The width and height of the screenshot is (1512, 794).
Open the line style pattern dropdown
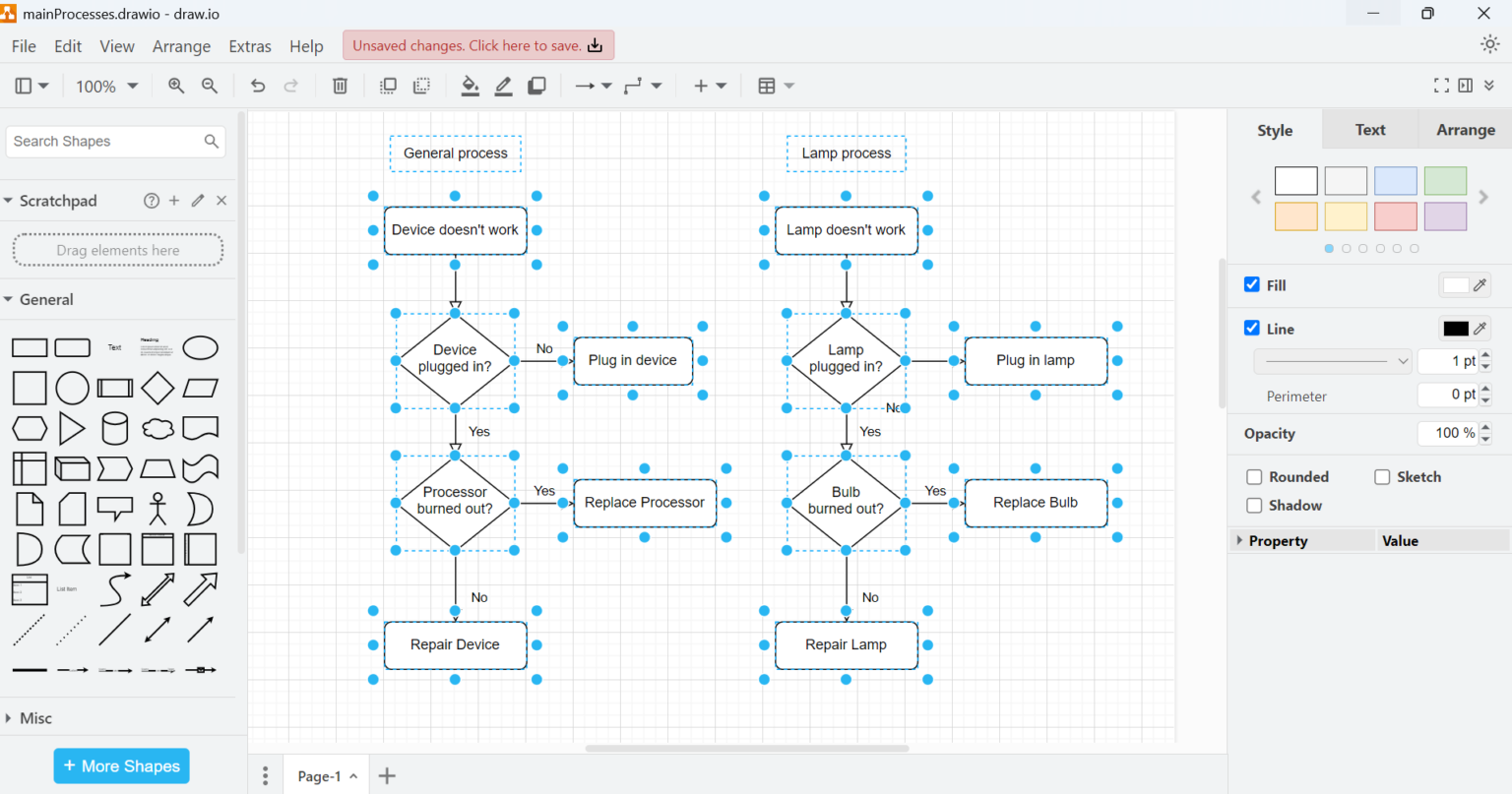[1333, 361]
